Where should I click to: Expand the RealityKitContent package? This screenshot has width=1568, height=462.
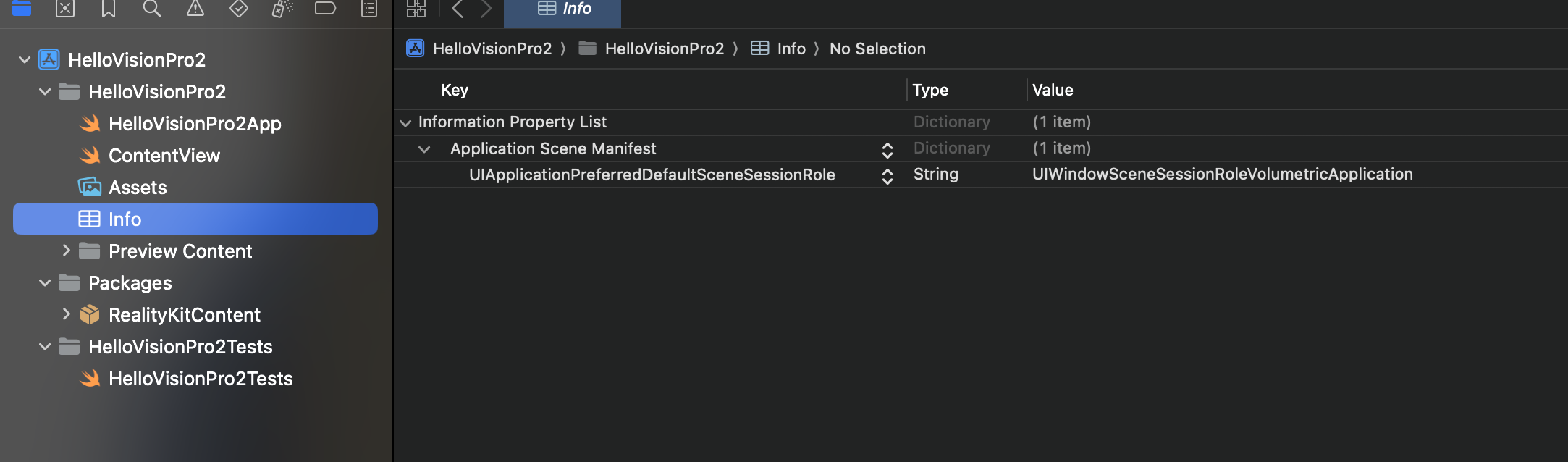66,314
